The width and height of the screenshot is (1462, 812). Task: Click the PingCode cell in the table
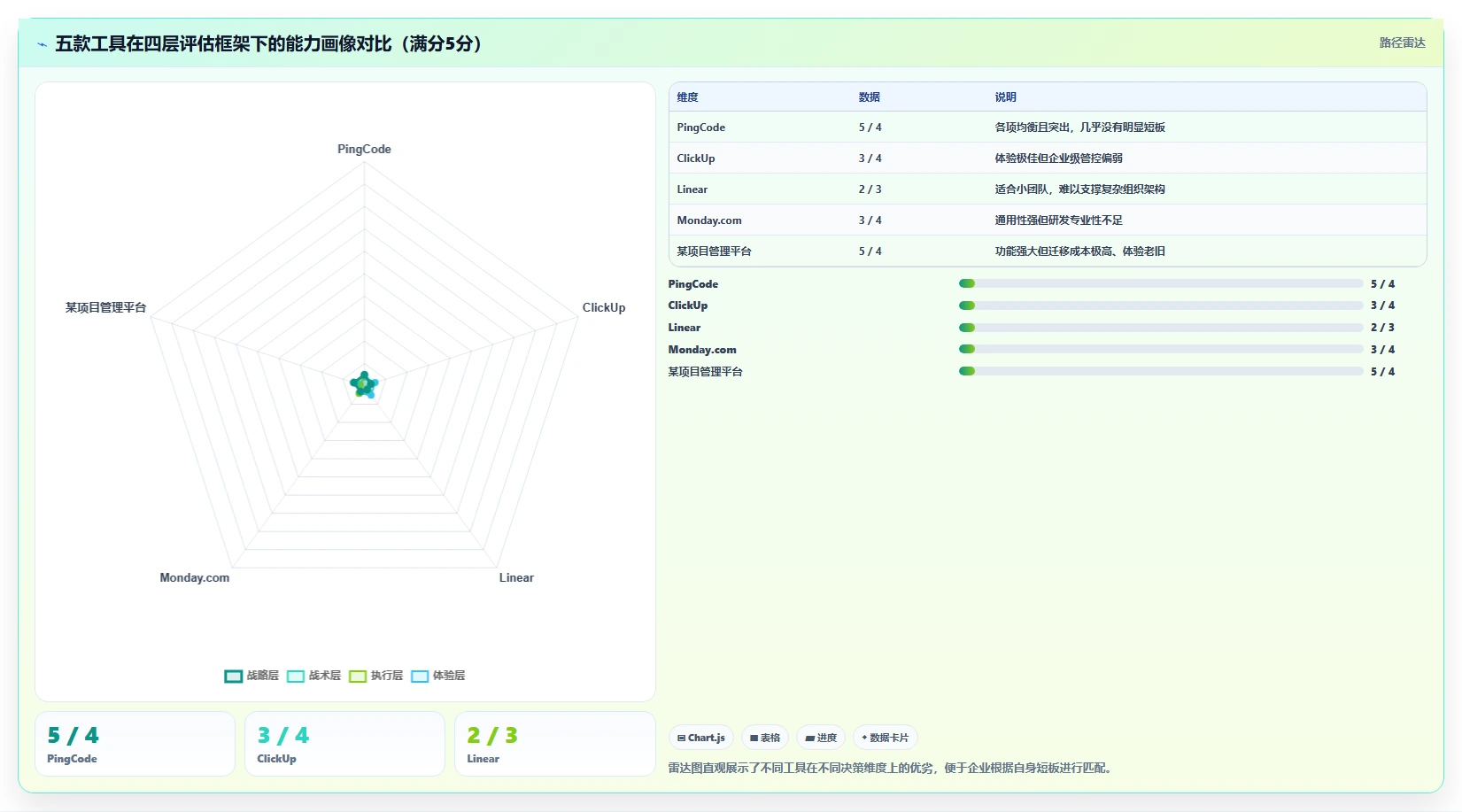(x=701, y=128)
